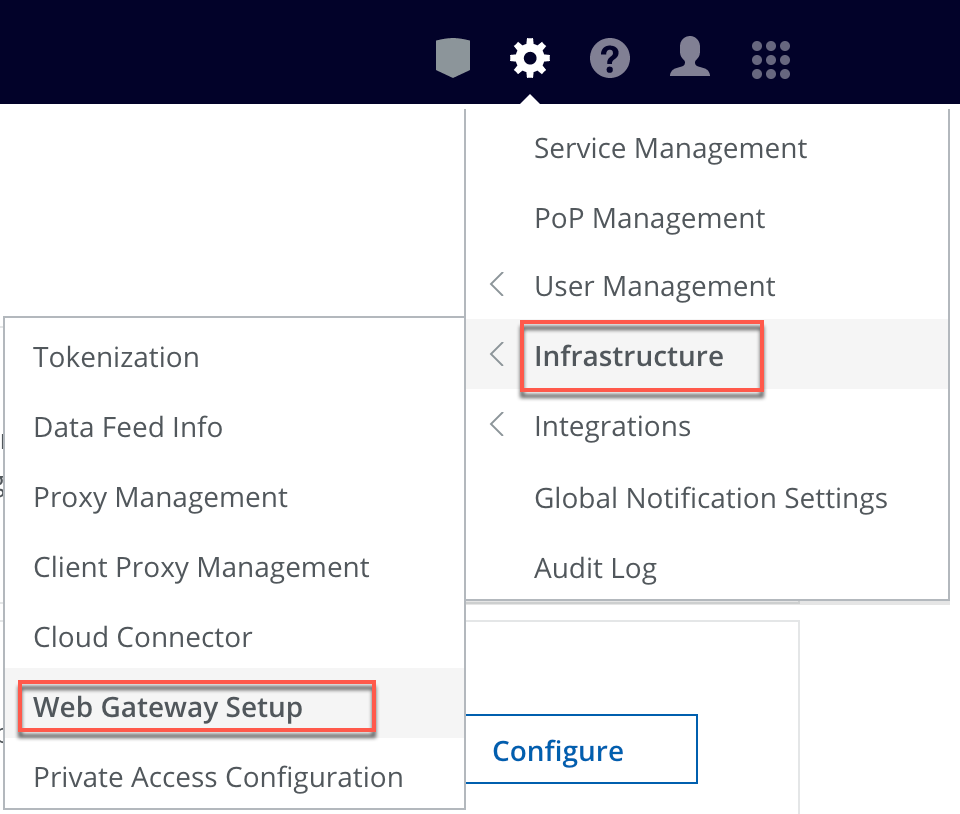This screenshot has height=814, width=960.
Task: Expand the User Management submenu chevron
Action: click(x=497, y=285)
